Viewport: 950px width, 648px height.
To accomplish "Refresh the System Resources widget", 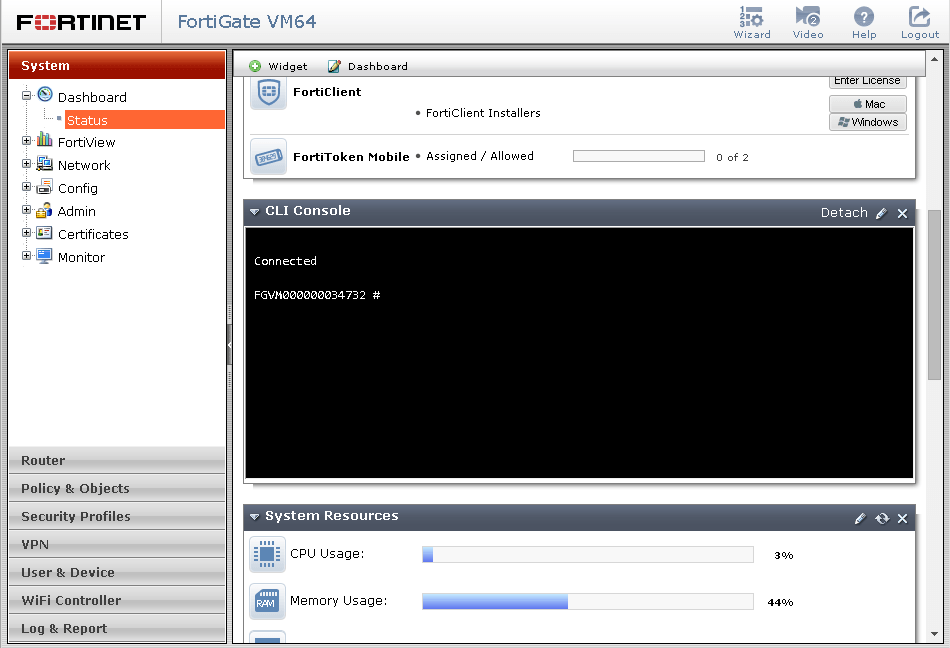I will [x=881, y=518].
